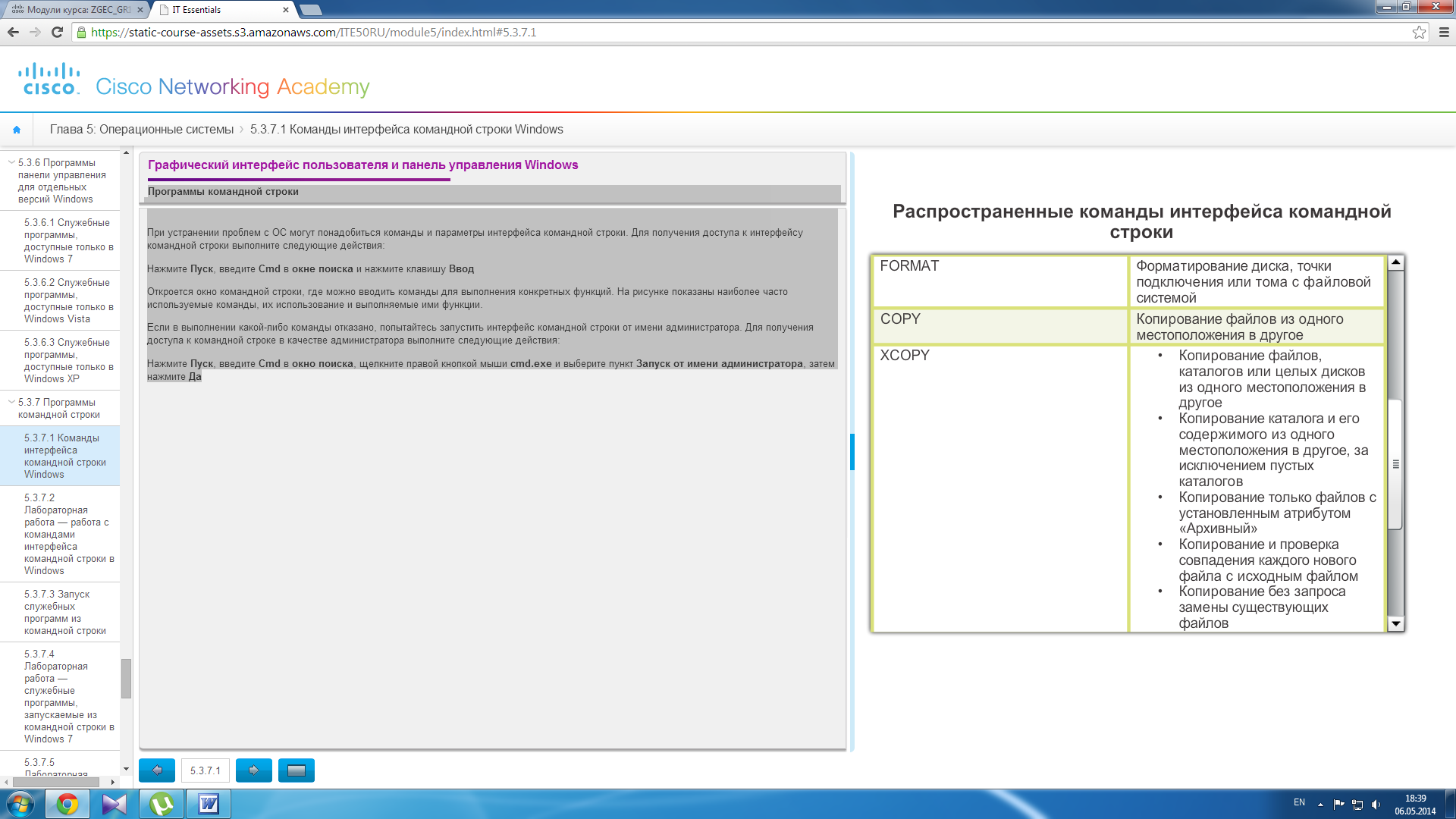Toggle the full-screen layout button next to the arrows
This screenshot has width=1456, height=819.
[297, 770]
